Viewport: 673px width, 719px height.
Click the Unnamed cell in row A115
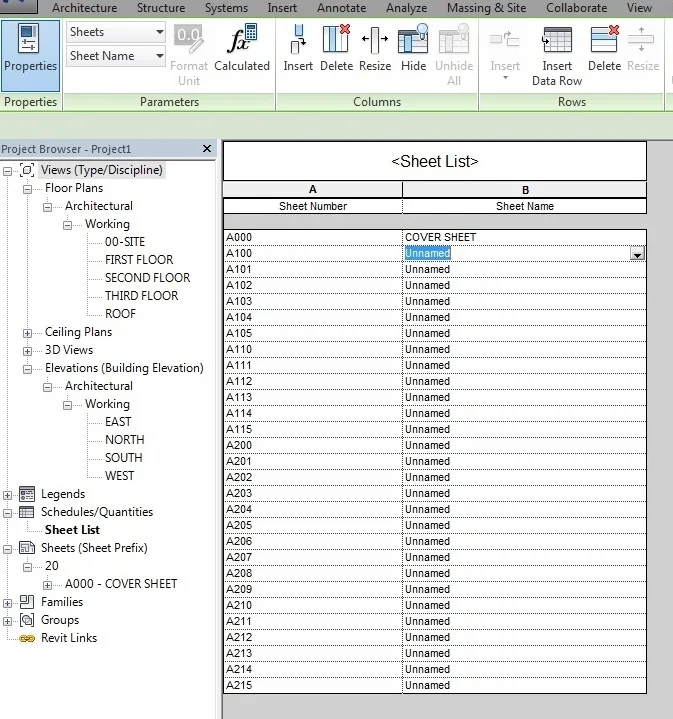point(524,429)
